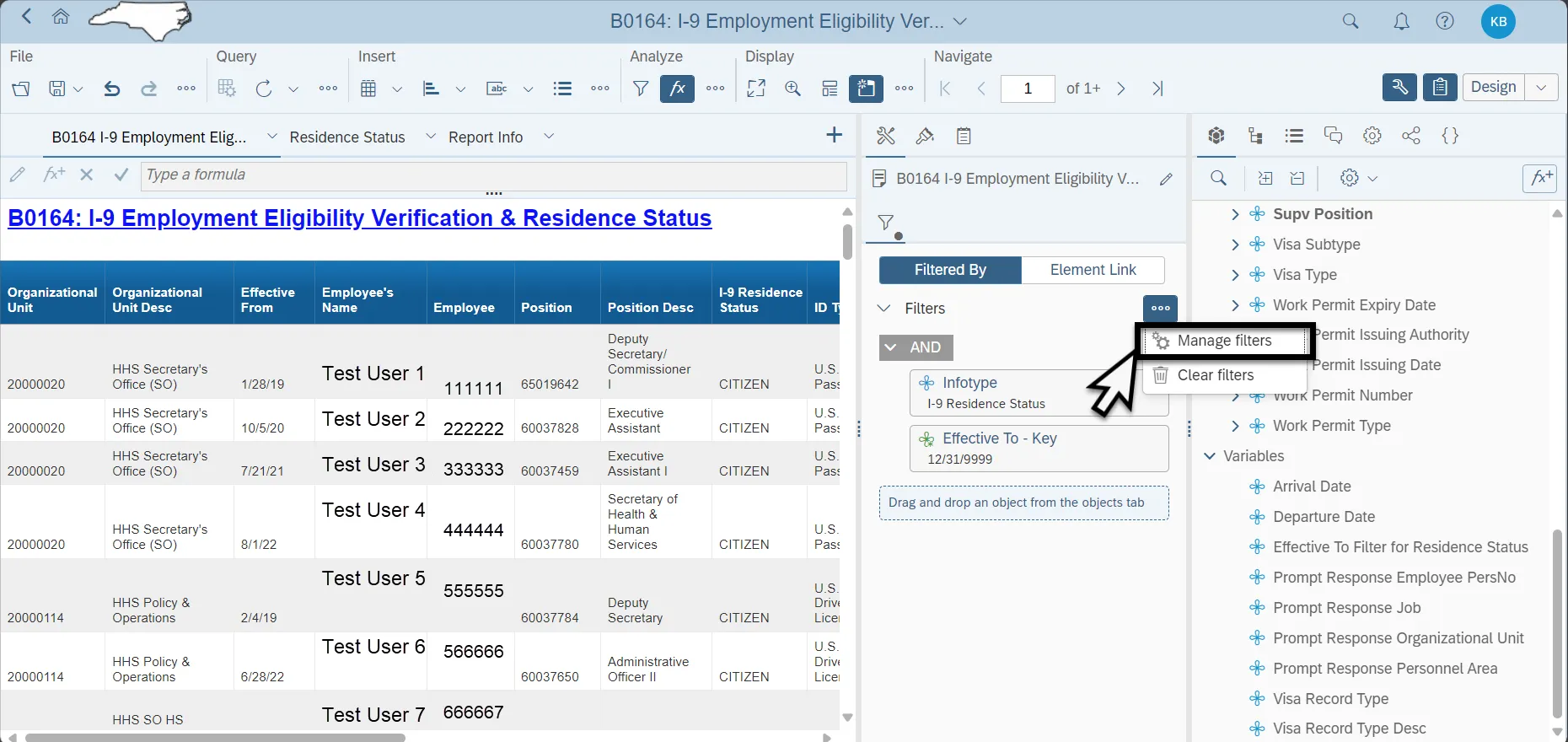Image resolution: width=1568 pixels, height=742 pixels.
Task: Expand the Visa Type object
Action: [1235, 275]
